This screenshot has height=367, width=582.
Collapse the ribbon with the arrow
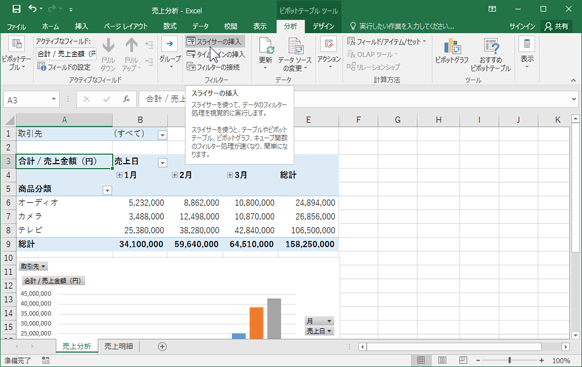click(x=573, y=80)
